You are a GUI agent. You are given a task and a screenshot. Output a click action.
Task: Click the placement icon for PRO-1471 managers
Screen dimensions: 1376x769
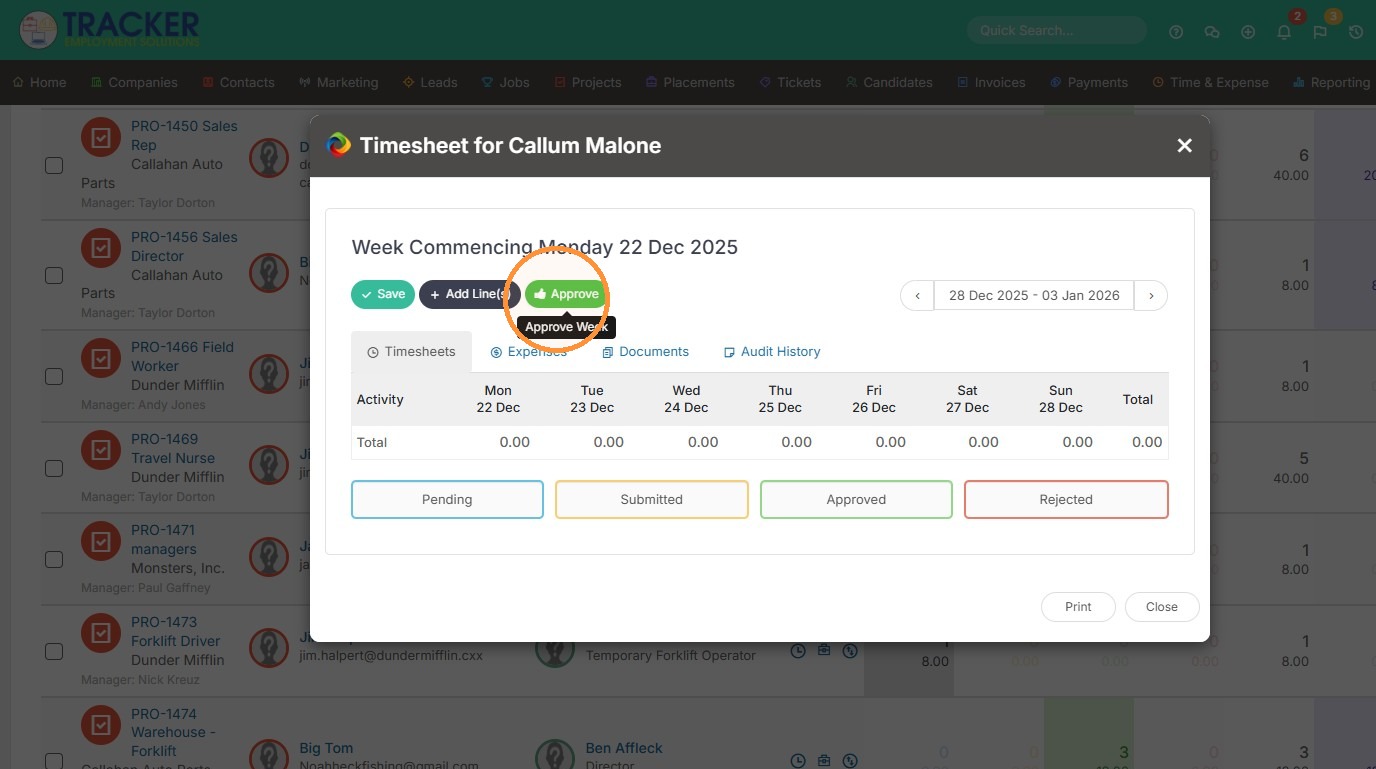tap(101, 542)
